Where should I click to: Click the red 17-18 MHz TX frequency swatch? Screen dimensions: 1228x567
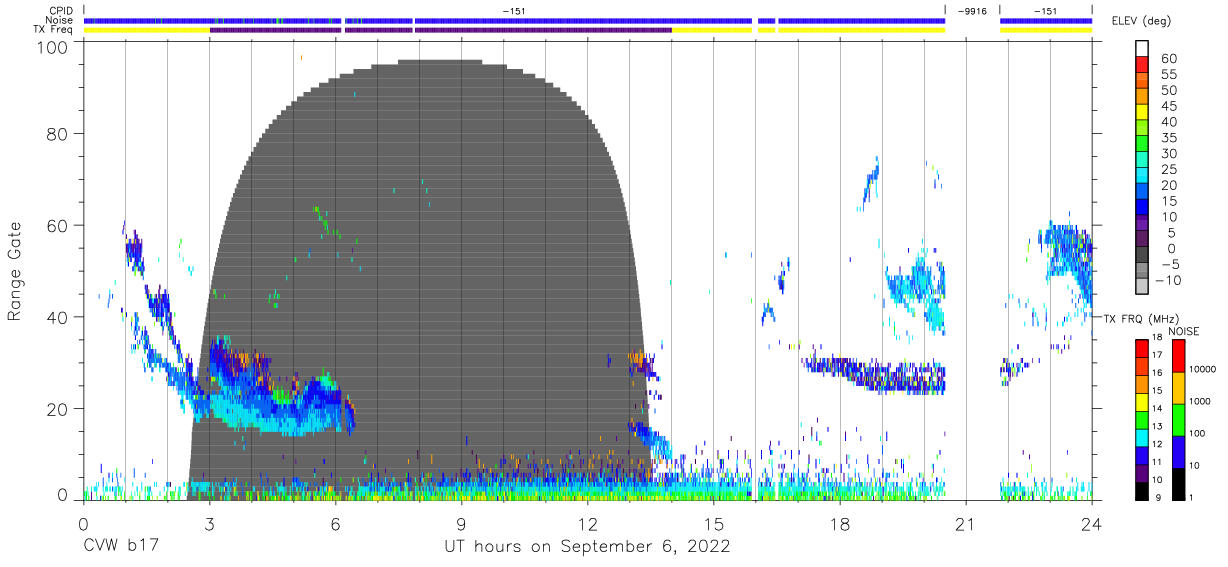pyautogui.click(x=1142, y=348)
